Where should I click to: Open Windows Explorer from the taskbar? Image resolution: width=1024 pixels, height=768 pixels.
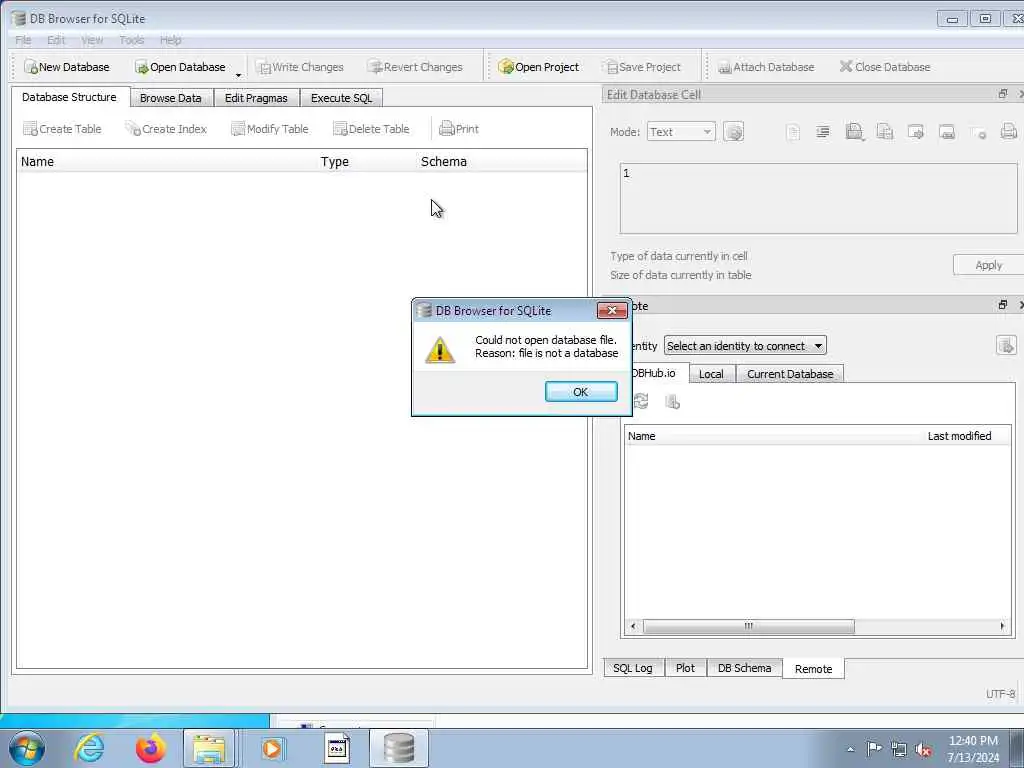click(209, 748)
